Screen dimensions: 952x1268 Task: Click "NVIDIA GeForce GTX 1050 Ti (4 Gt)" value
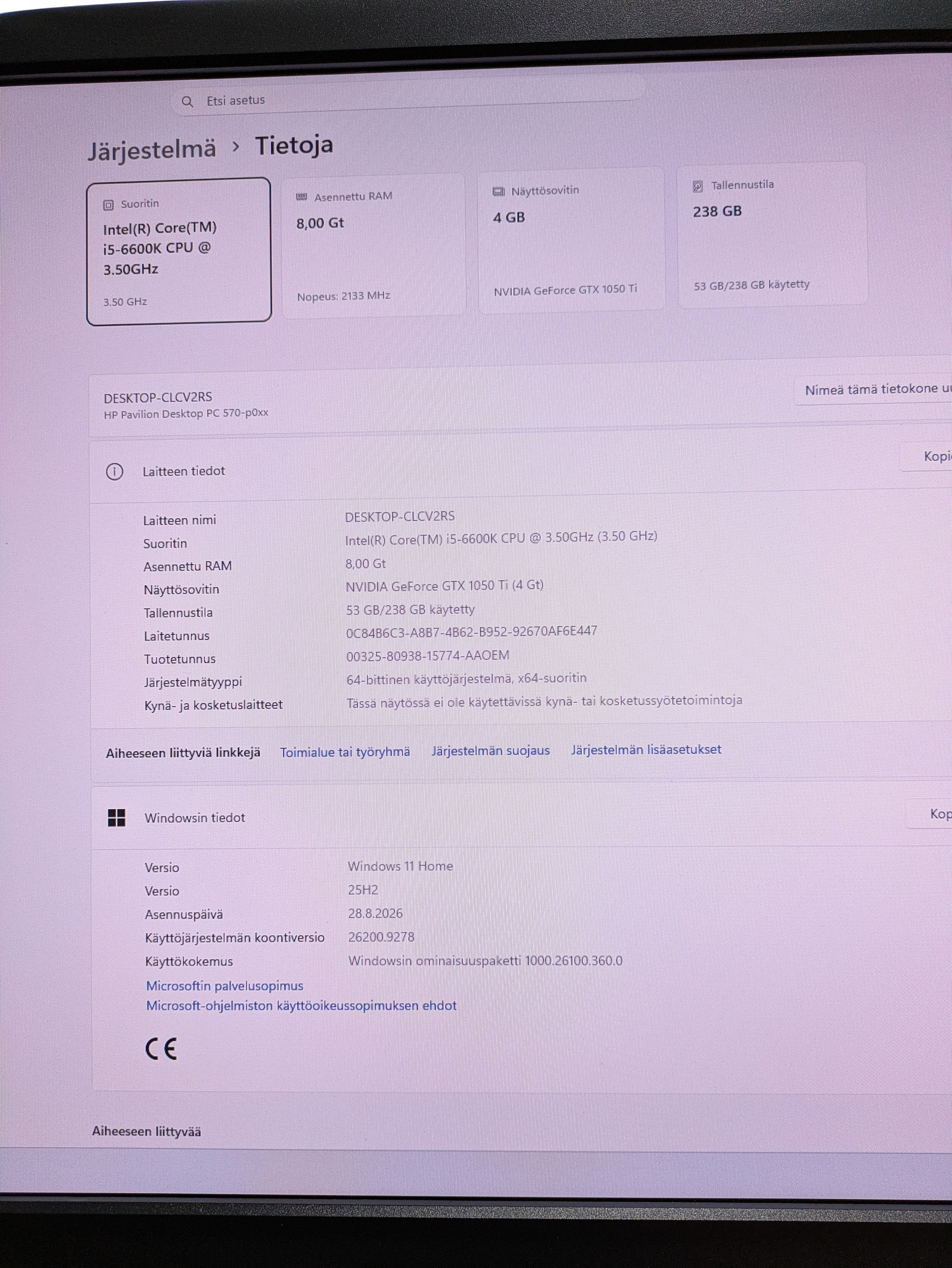point(445,586)
